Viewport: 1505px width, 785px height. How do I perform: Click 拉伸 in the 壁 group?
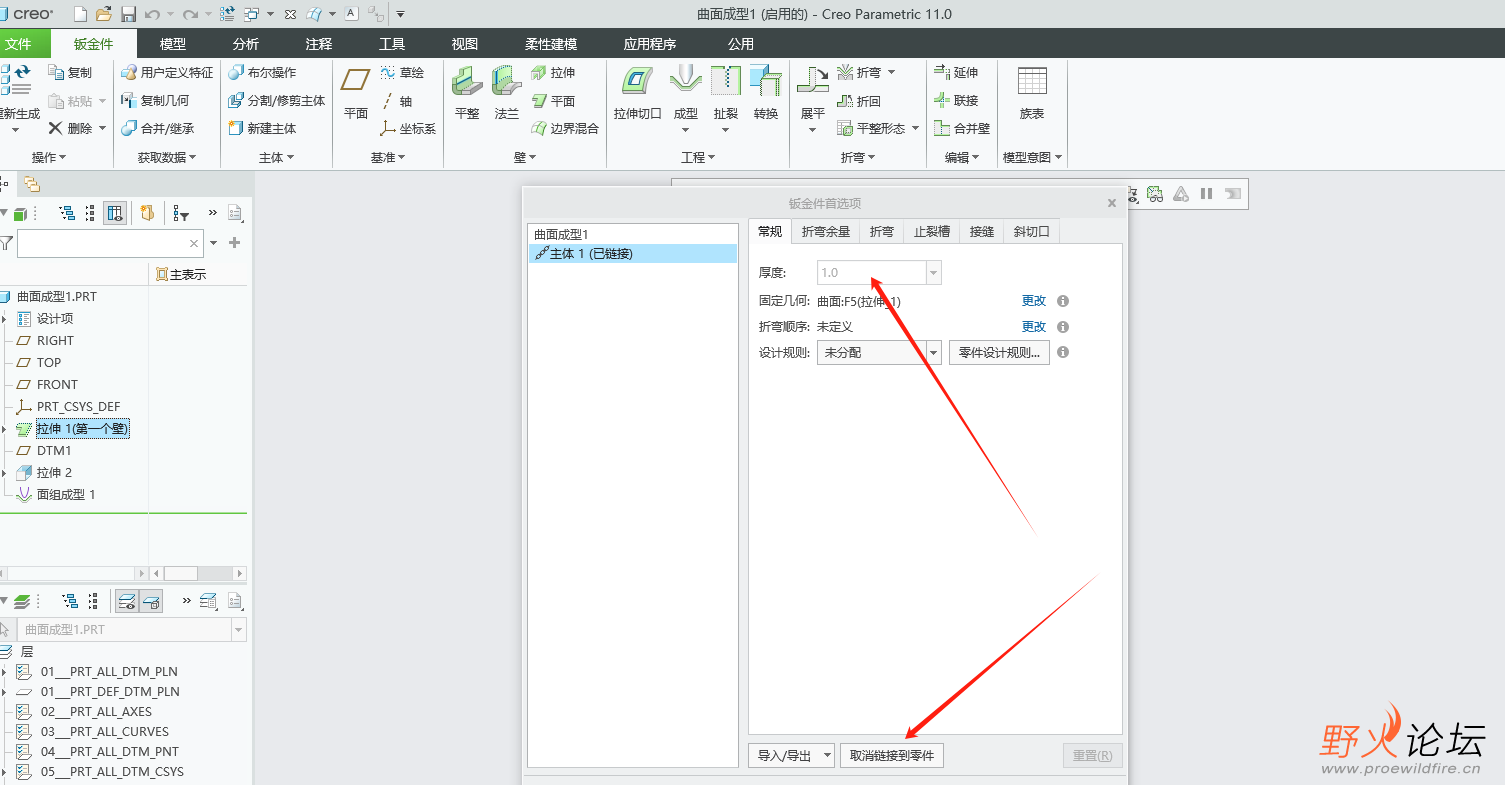[x=553, y=72]
